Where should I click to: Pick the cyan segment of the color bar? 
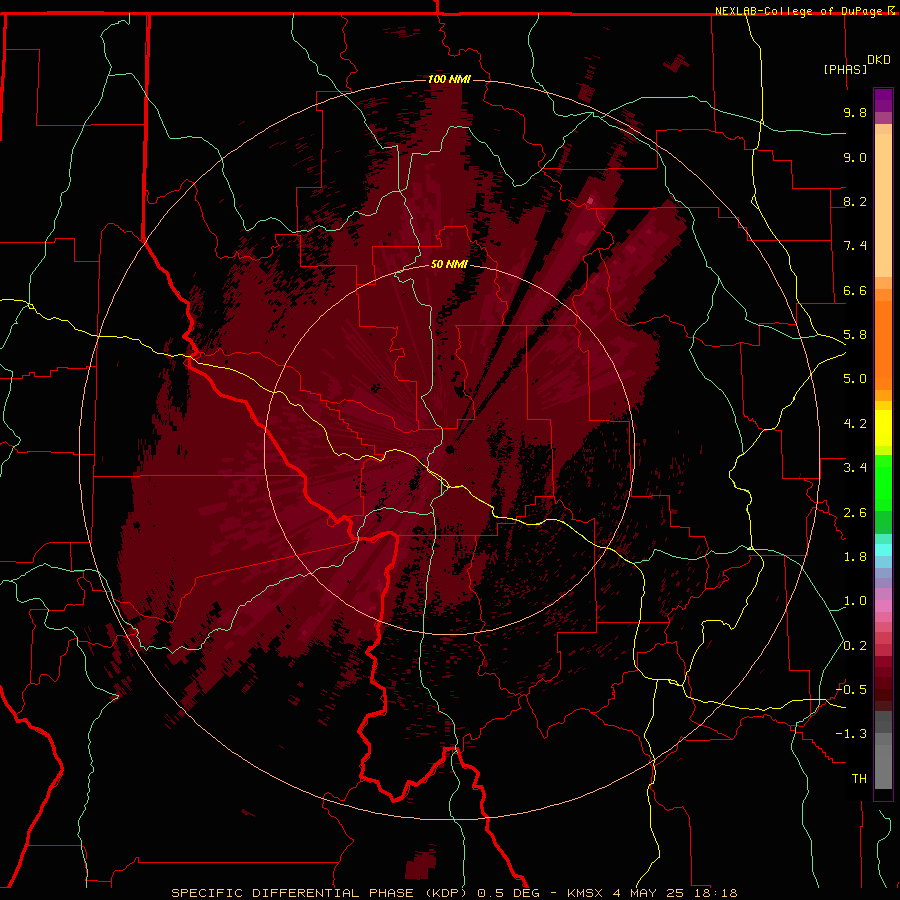click(x=883, y=550)
